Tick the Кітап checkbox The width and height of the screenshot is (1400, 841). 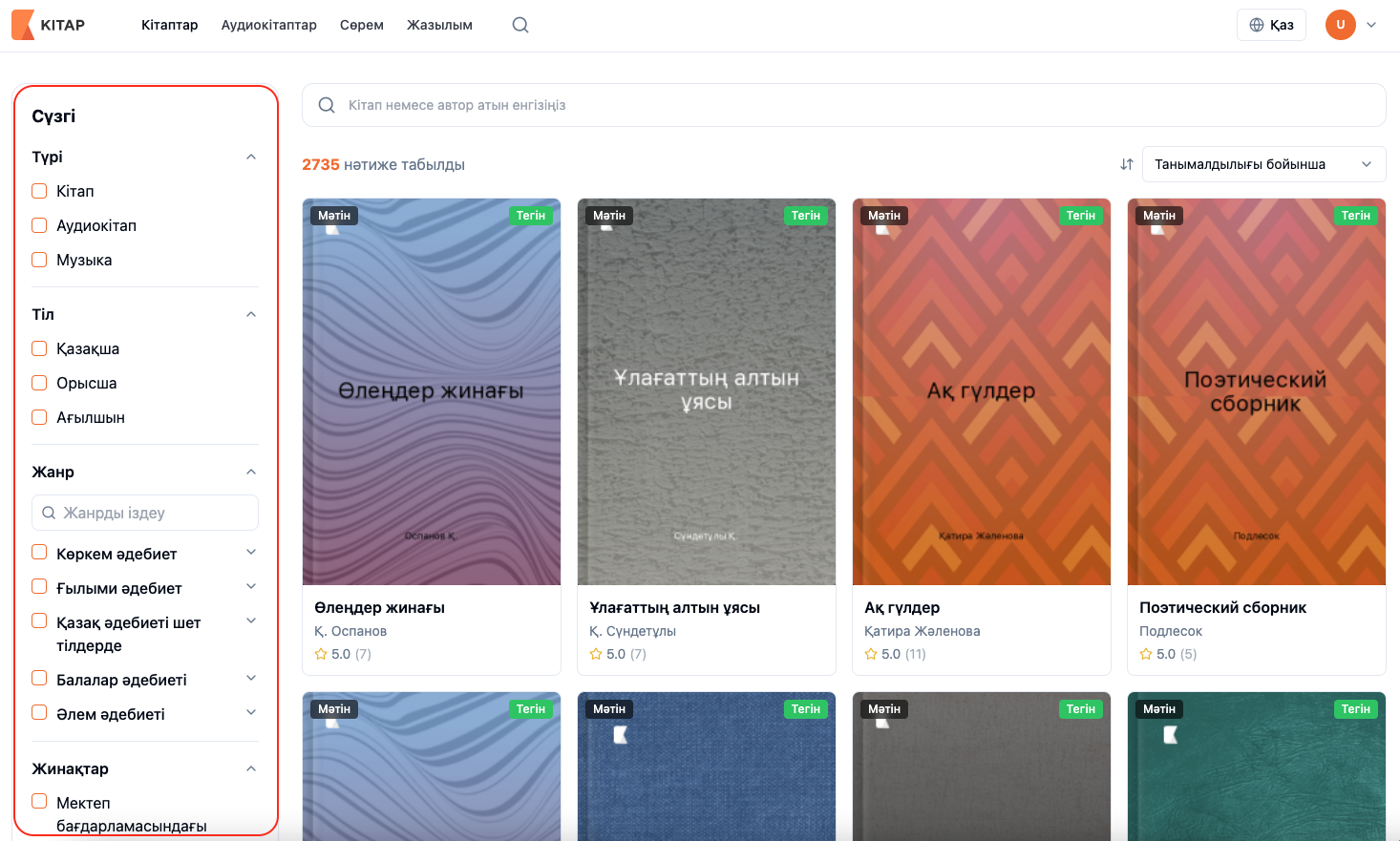[x=39, y=191]
